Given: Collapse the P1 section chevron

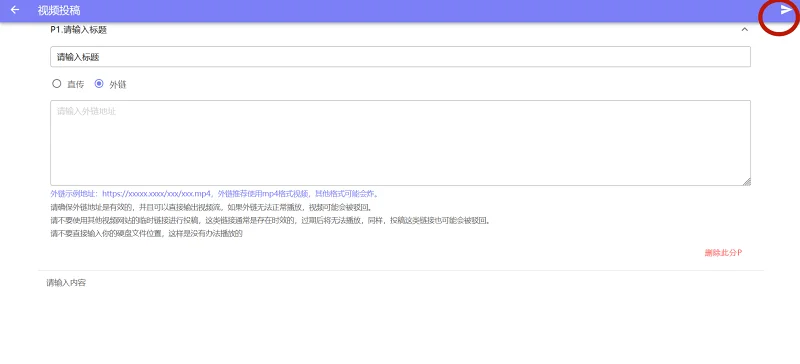Looking at the screenshot, I should click(x=744, y=30).
